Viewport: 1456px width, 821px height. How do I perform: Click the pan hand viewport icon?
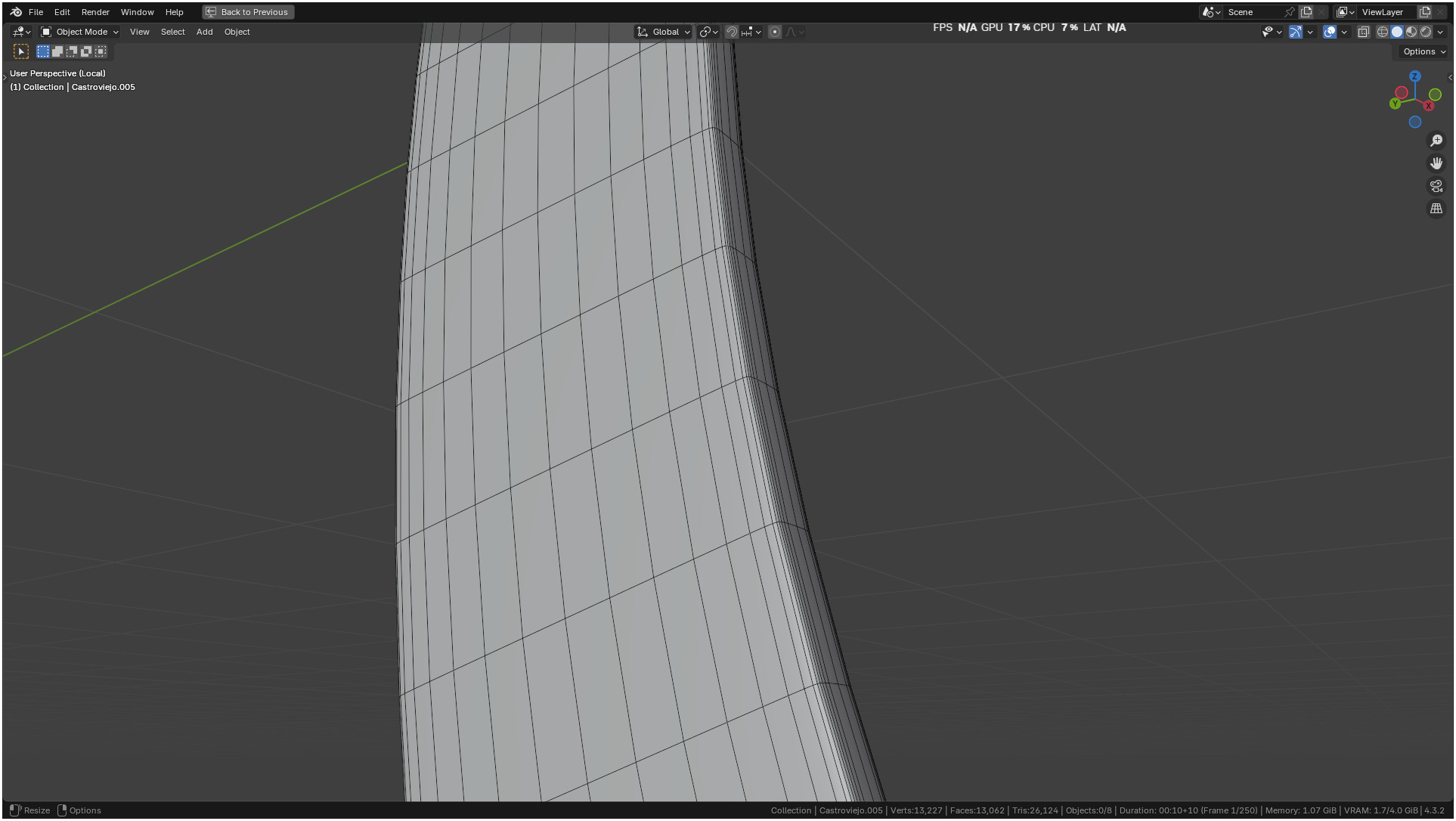[1436, 163]
